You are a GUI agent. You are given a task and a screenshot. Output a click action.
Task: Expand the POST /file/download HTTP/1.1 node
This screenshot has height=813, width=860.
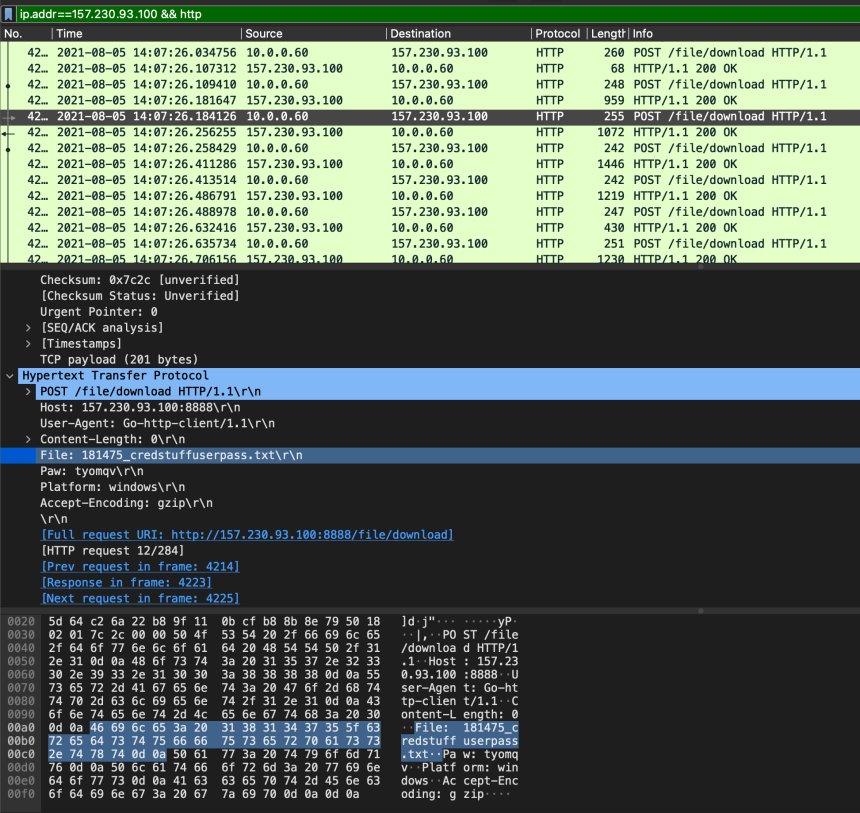coord(28,392)
